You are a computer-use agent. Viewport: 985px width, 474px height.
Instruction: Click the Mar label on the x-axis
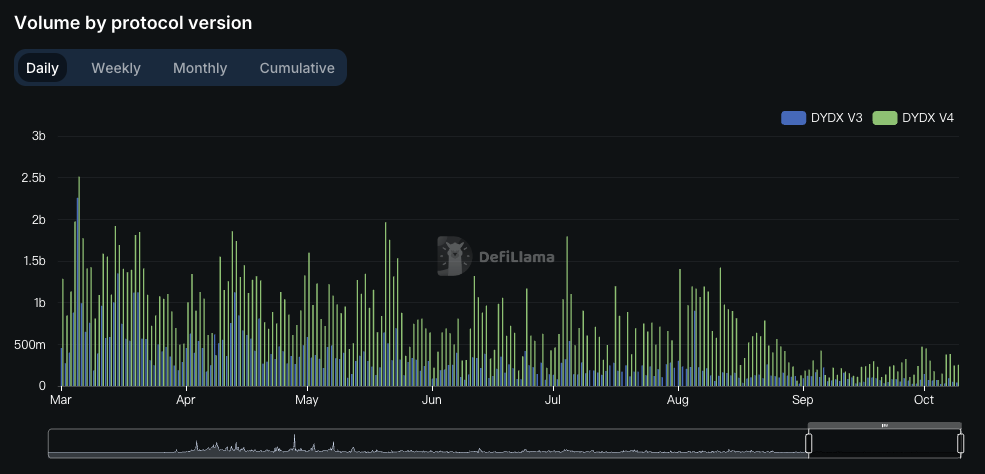(x=60, y=400)
